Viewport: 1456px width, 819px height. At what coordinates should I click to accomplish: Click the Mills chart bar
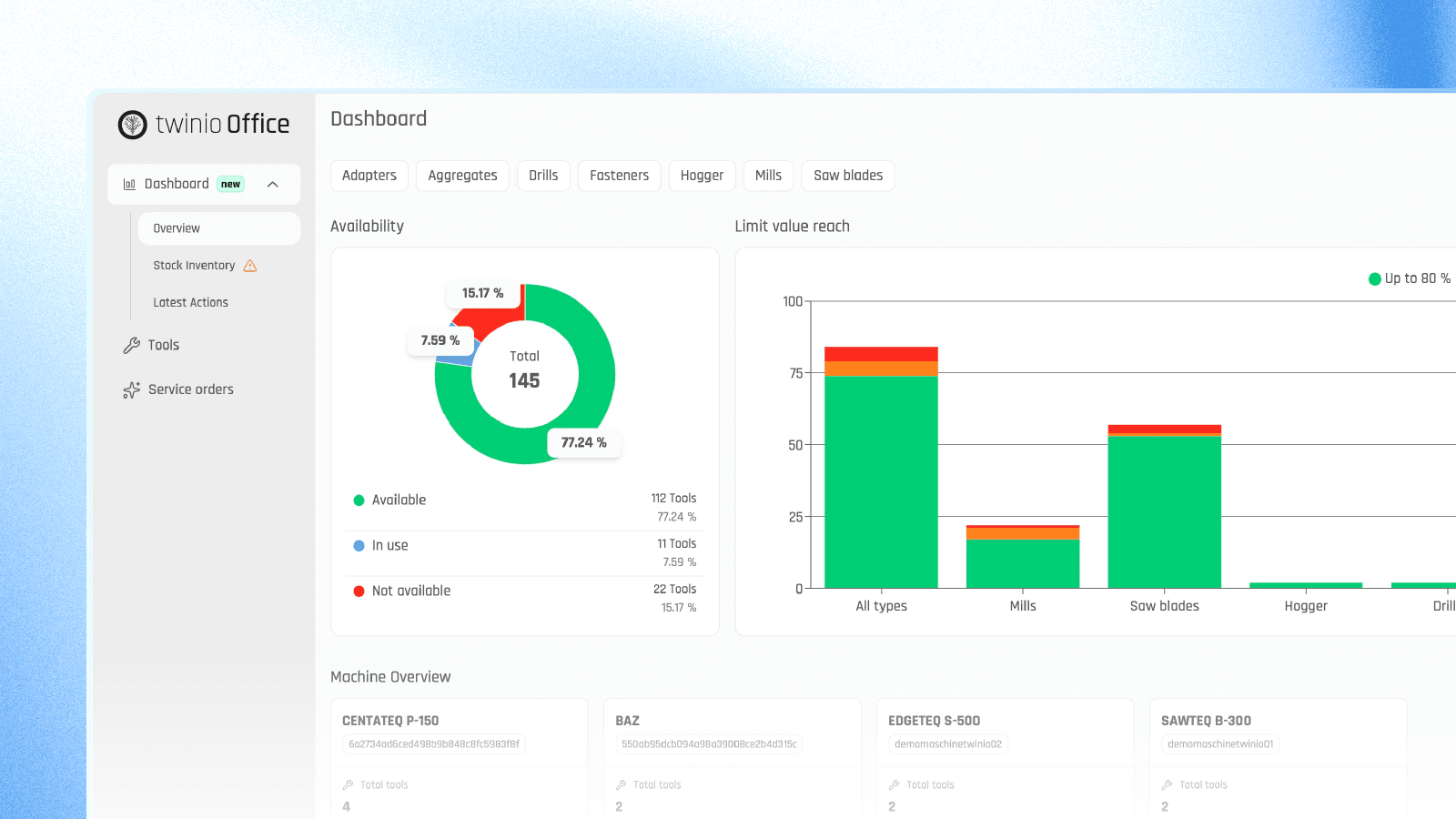[1023, 557]
